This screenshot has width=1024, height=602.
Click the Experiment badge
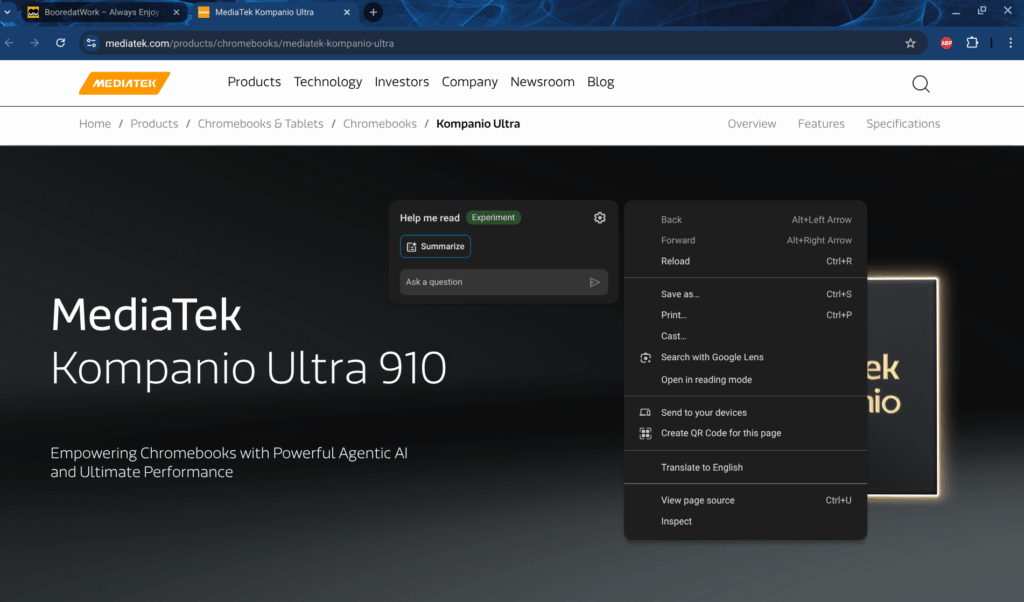(x=493, y=217)
